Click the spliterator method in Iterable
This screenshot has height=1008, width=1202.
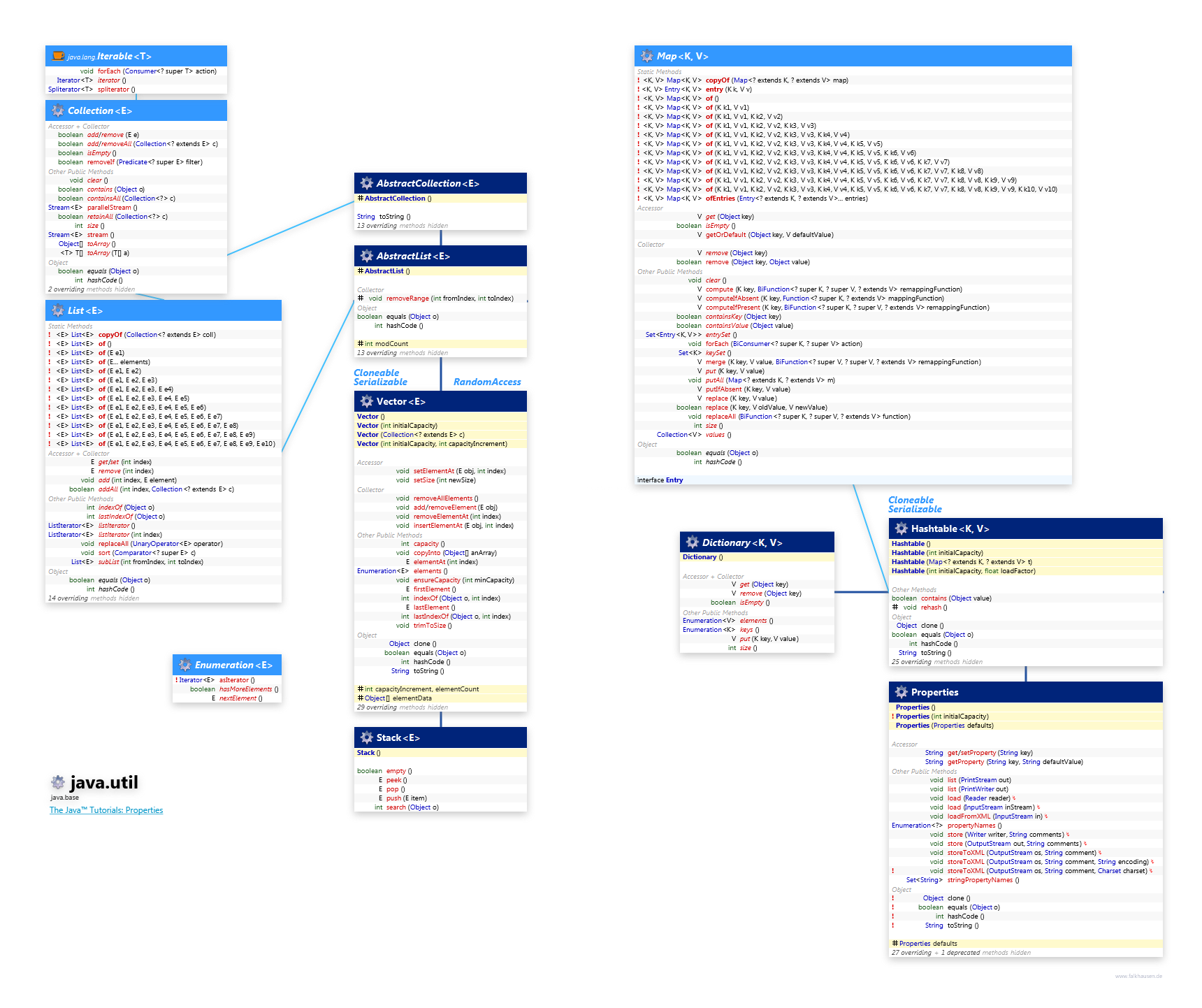click(x=113, y=89)
